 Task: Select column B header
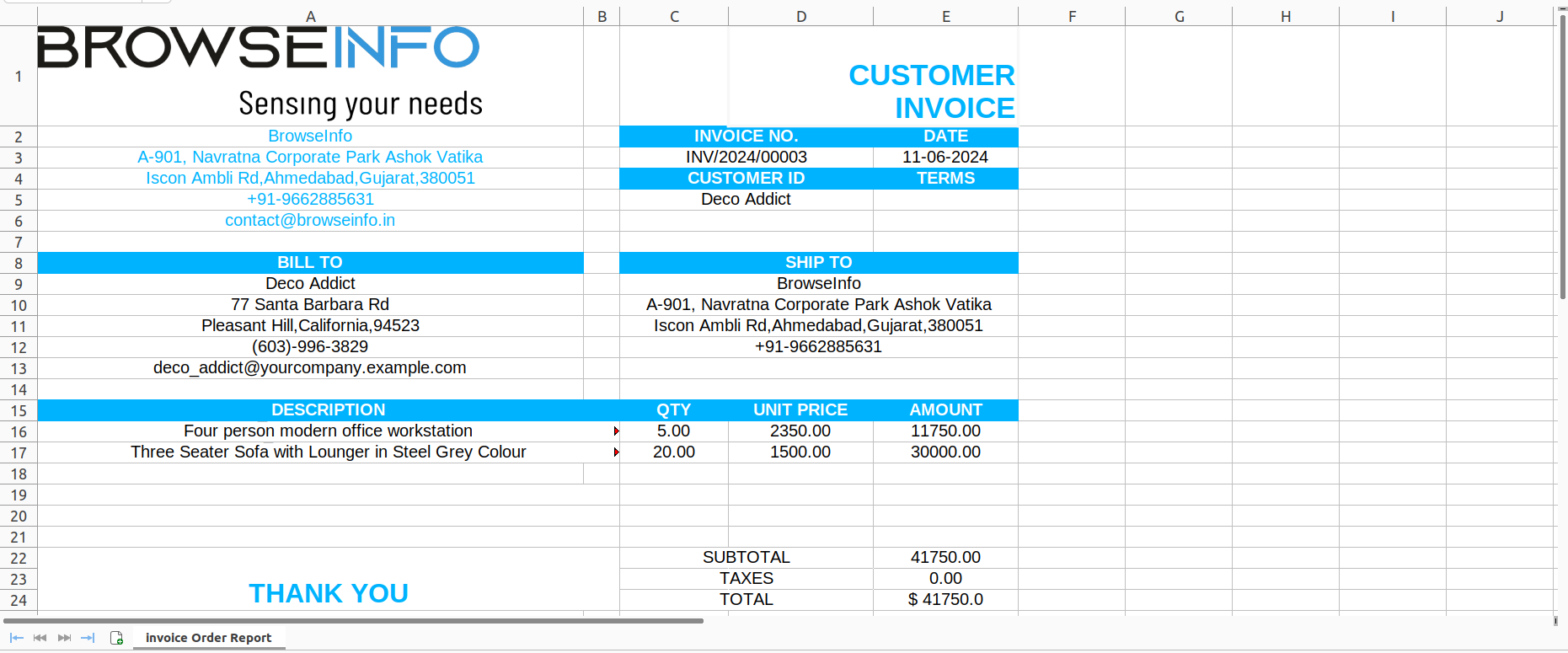pos(602,17)
